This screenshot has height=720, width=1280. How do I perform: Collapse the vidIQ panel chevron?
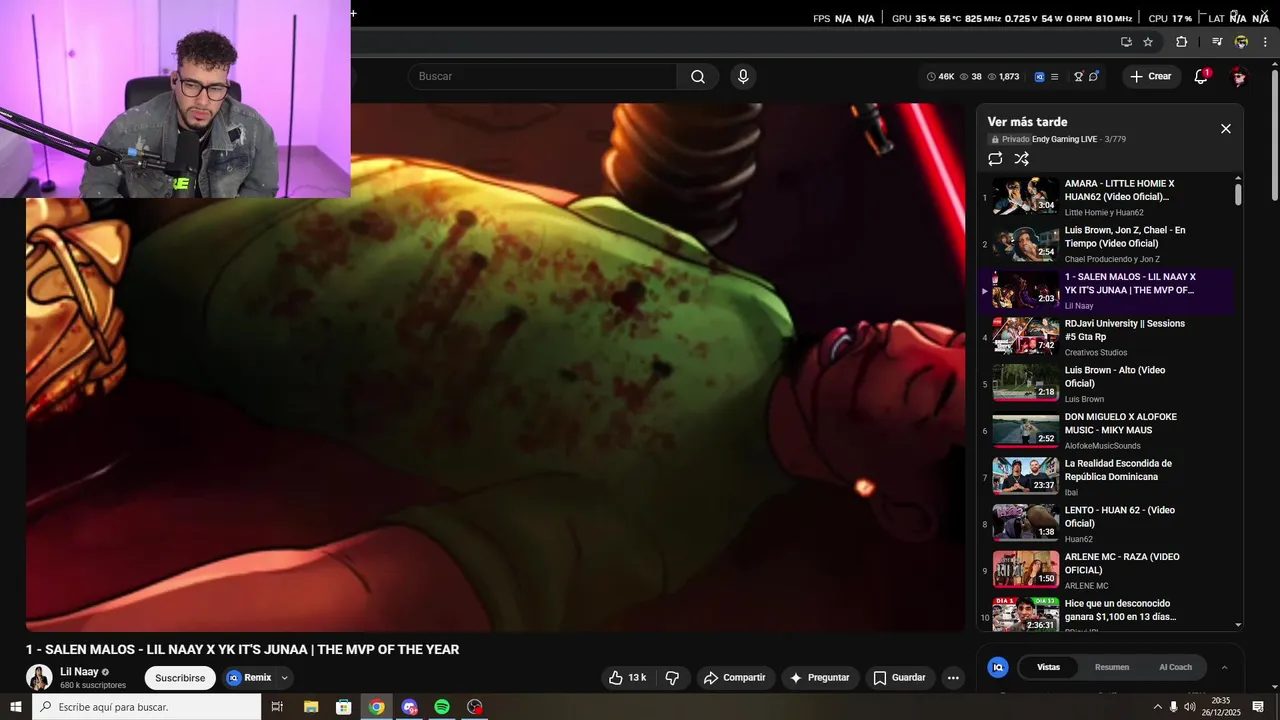(x=1224, y=667)
